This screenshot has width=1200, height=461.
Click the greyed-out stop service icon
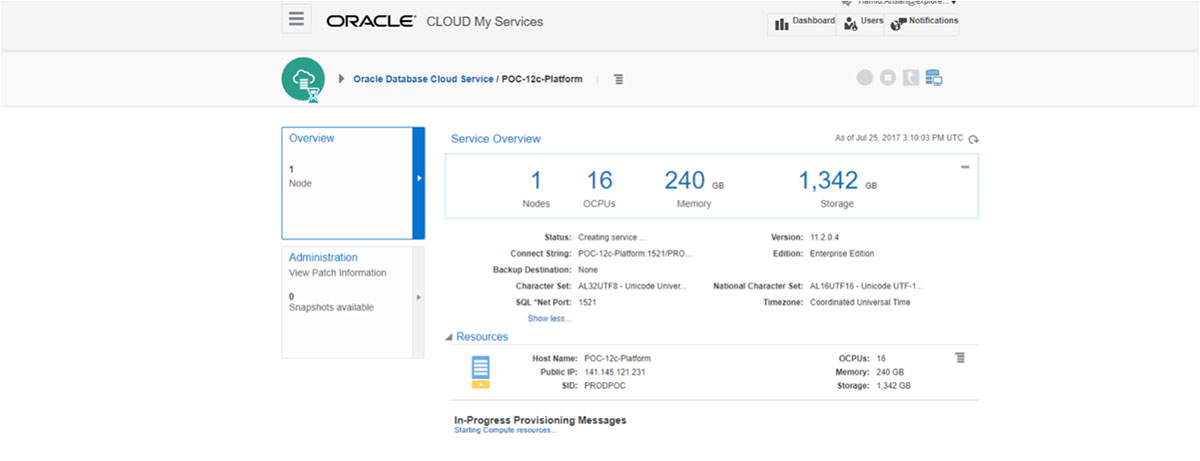pos(888,78)
